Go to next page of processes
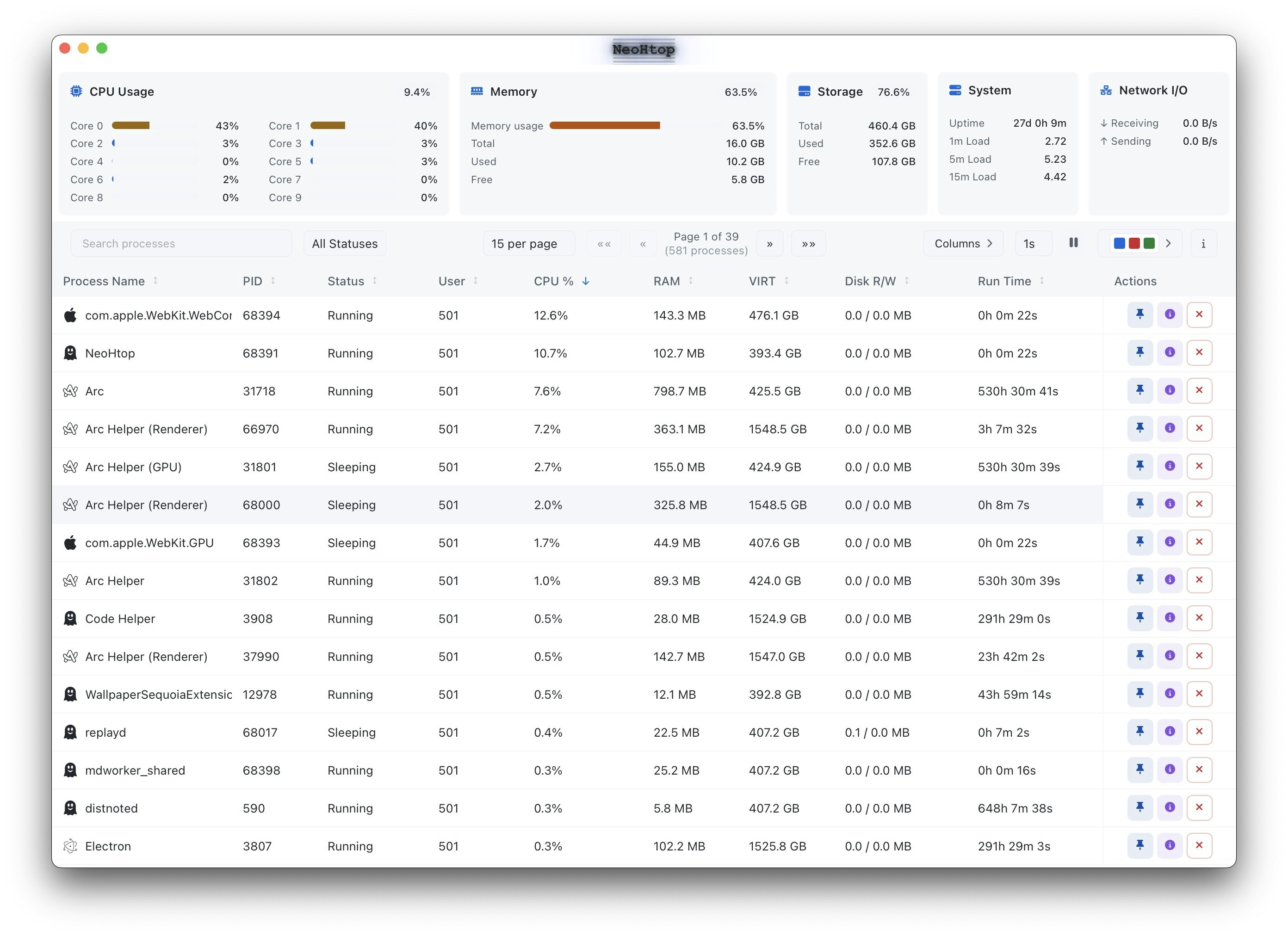 pos(769,244)
